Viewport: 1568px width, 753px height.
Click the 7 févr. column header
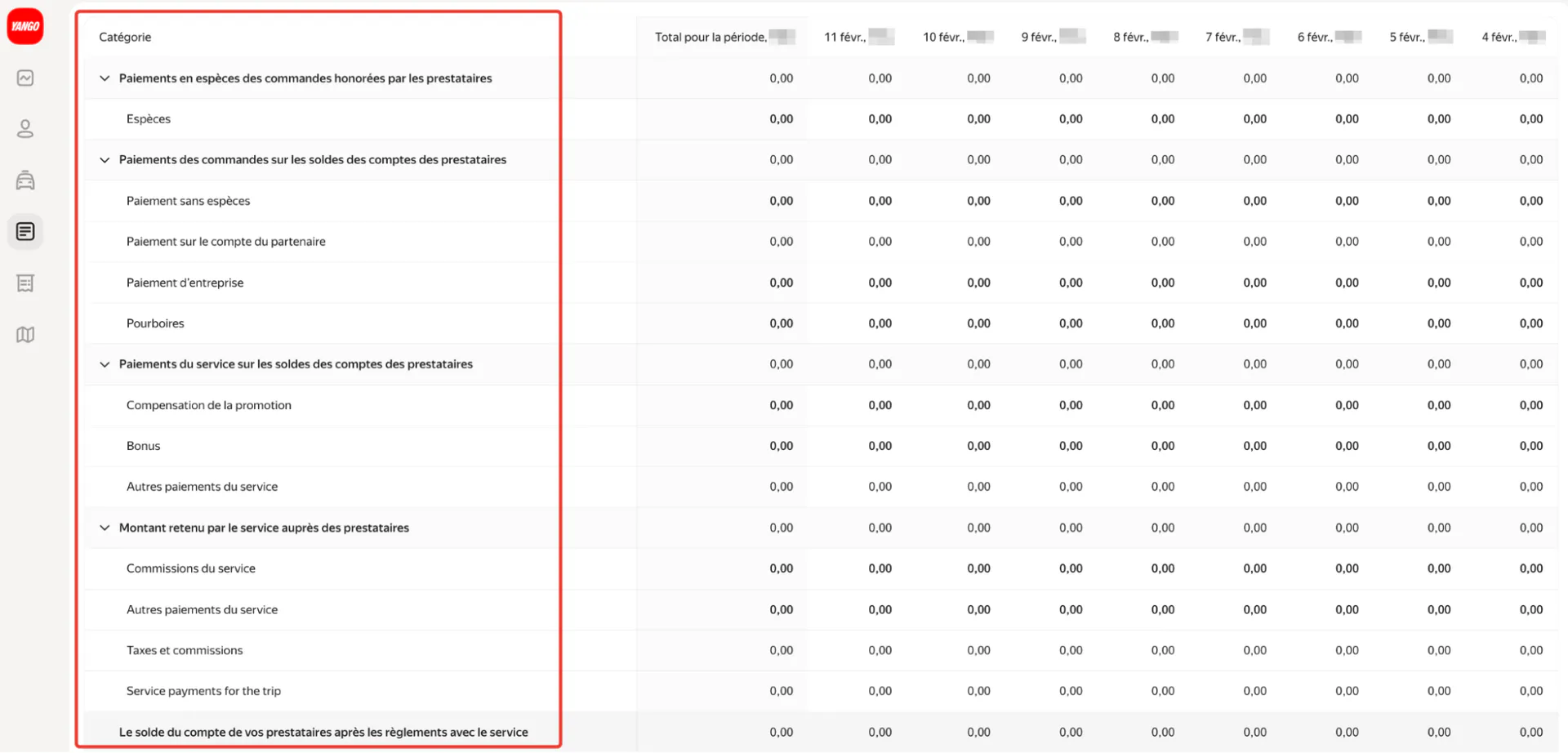pyautogui.click(x=1236, y=37)
